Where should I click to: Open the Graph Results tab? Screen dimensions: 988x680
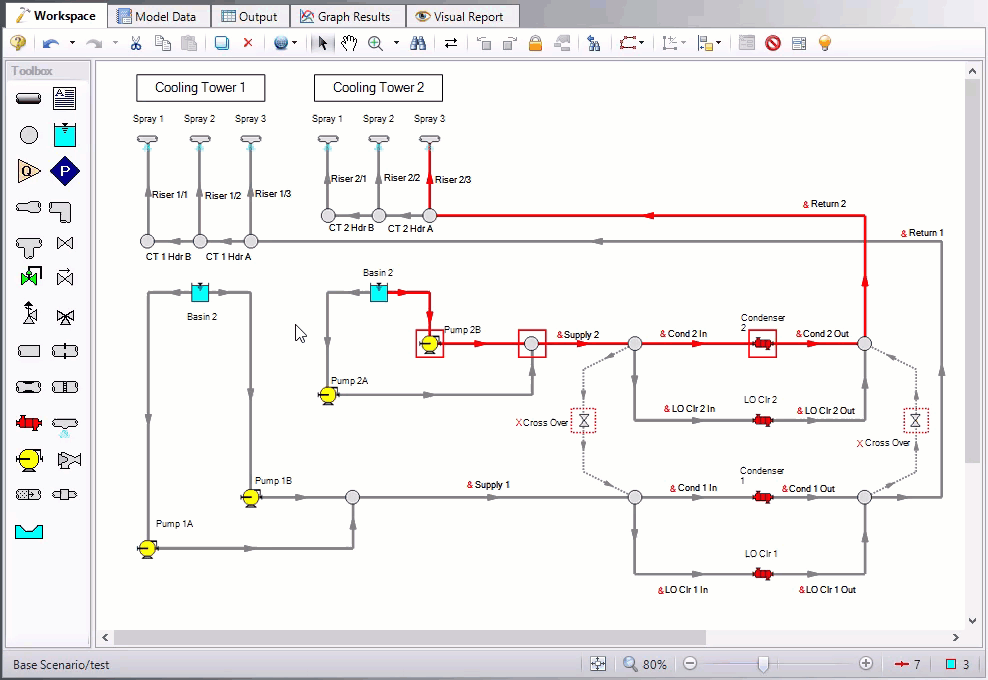345,16
